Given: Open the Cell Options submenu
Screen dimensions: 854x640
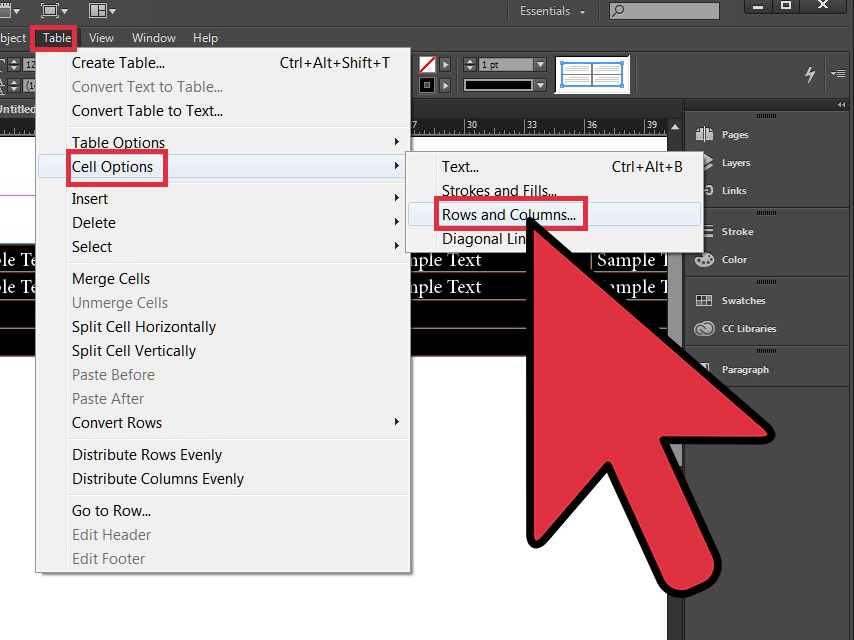Looking at the screenshot, I should click(223, 166).
